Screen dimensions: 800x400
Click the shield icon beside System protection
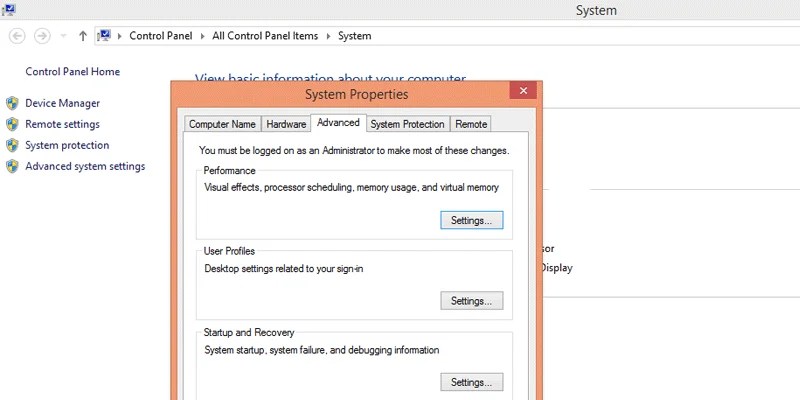click(x=12, y=145)
